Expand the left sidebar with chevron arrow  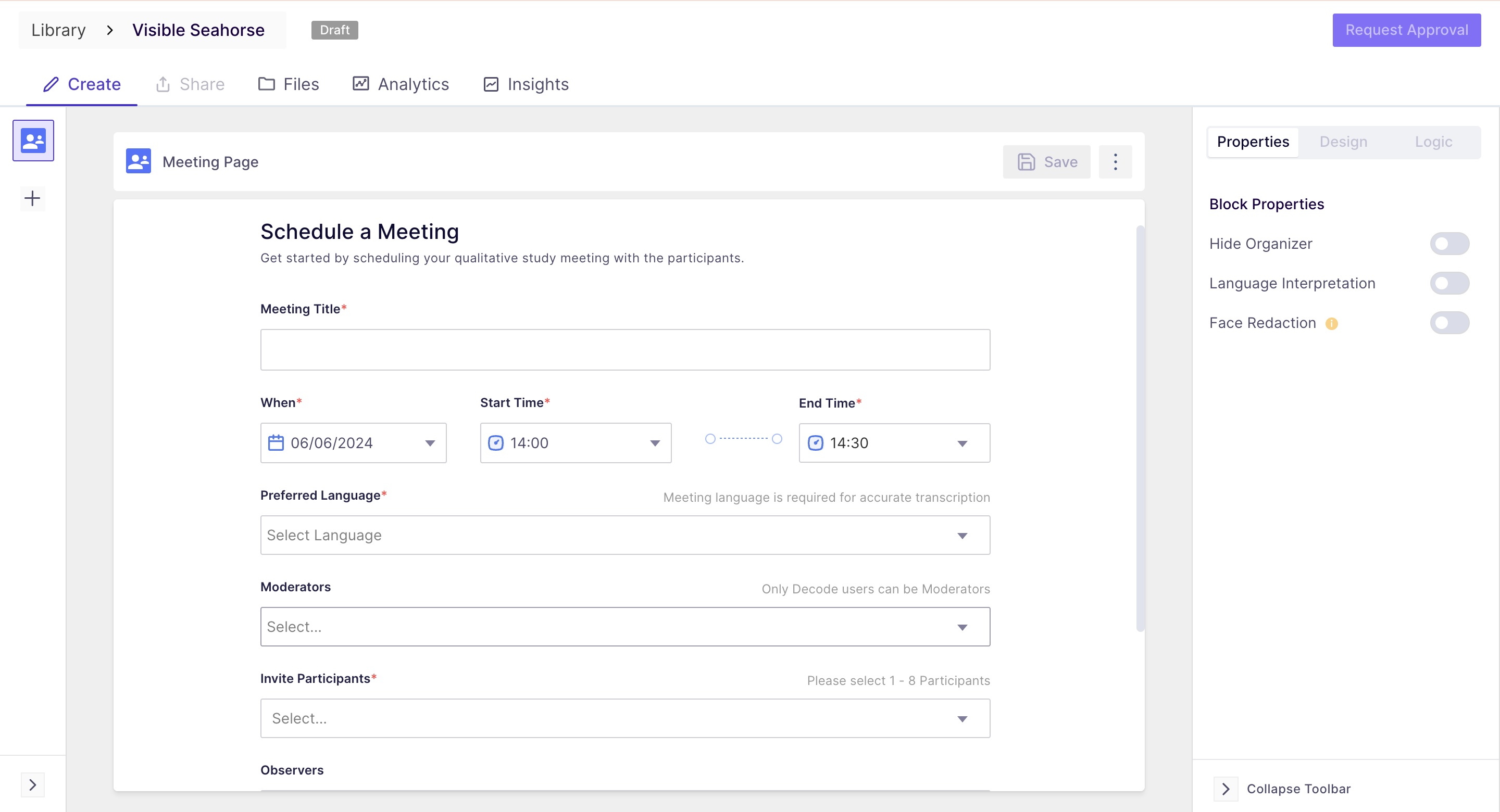33,784
